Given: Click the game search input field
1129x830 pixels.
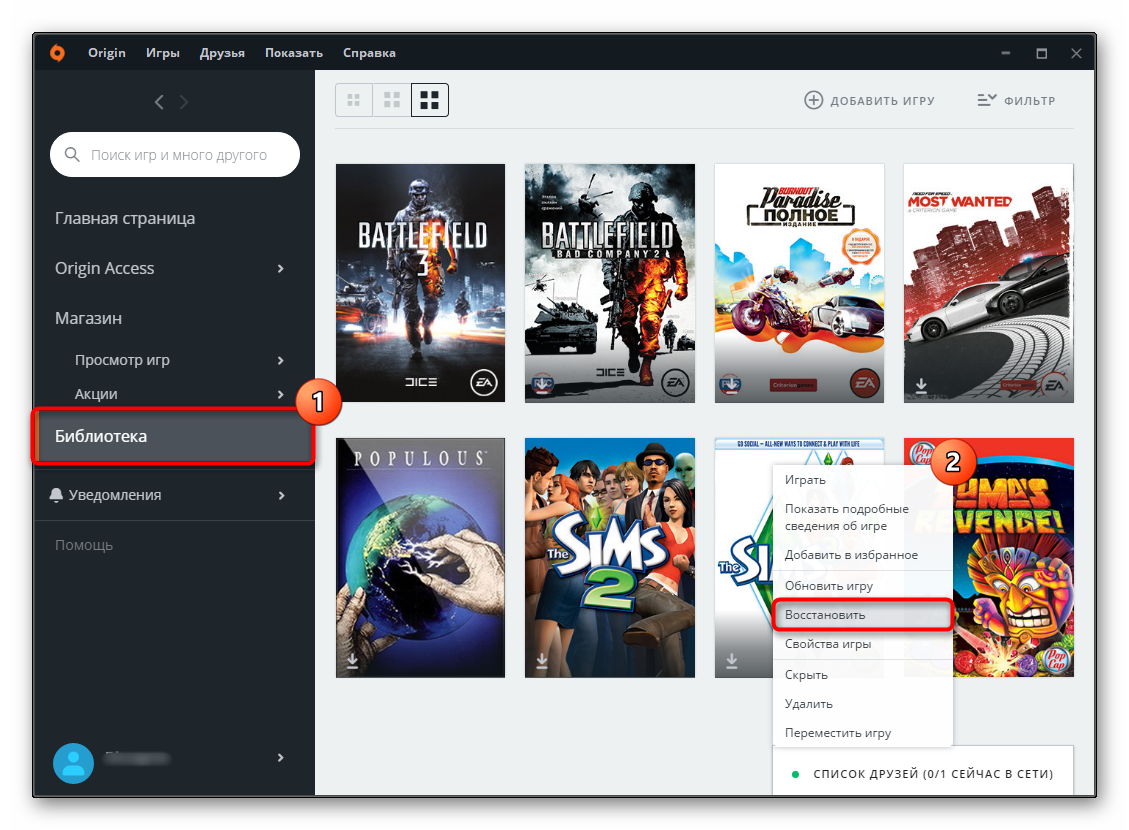Looking at the screenshot, I should tap(178, 155).
